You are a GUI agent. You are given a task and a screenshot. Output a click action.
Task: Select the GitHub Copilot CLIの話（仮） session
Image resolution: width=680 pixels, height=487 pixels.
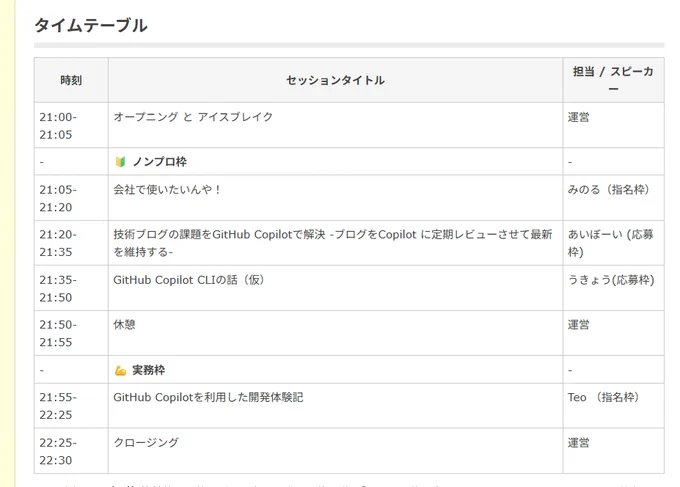(x=189, y=280)
